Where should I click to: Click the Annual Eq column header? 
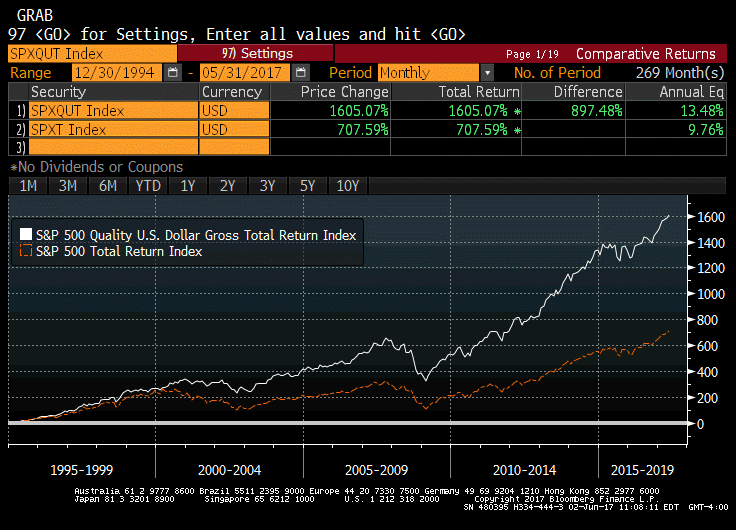coord(690,91)
